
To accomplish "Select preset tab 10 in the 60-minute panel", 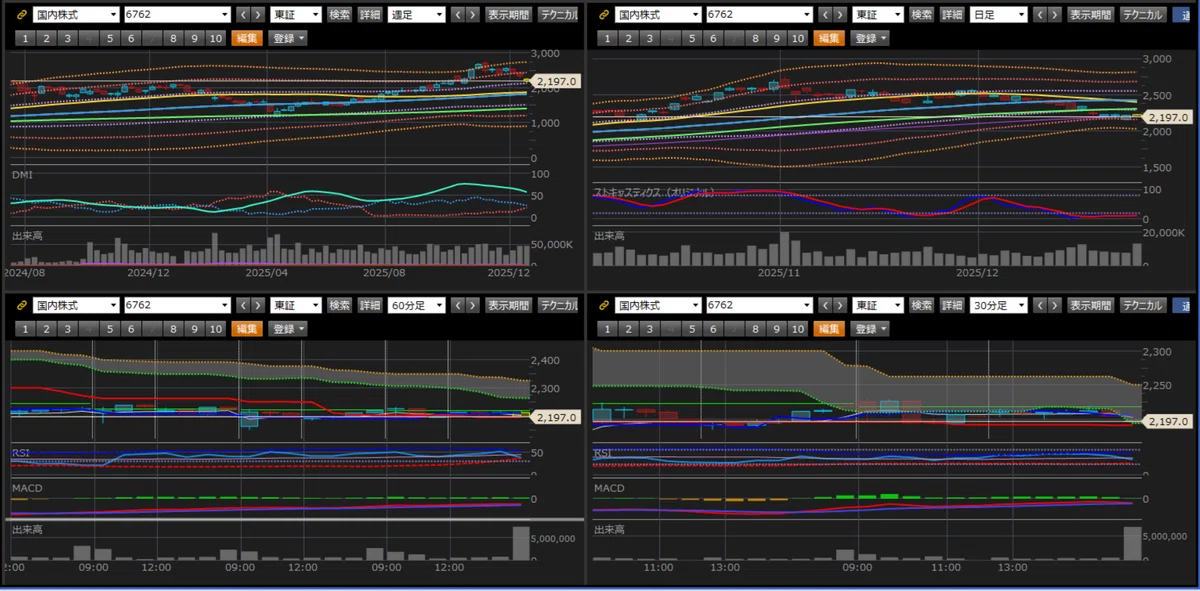I will pos(215,328).
